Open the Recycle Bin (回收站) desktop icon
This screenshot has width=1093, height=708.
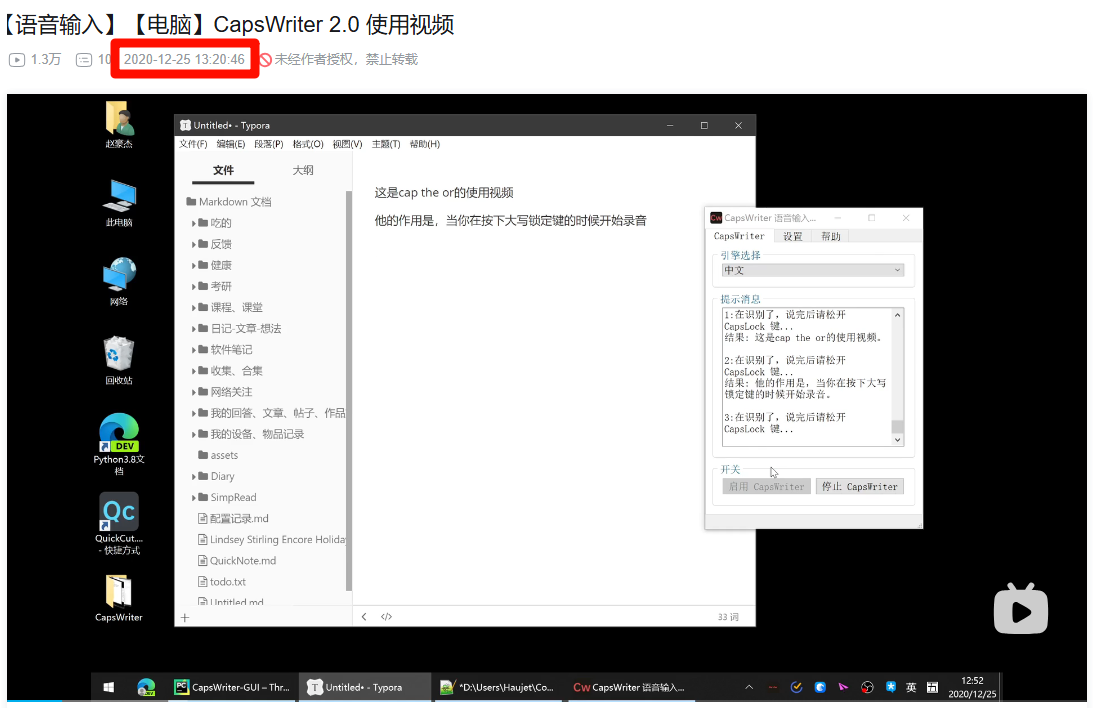tap(119, 354)
